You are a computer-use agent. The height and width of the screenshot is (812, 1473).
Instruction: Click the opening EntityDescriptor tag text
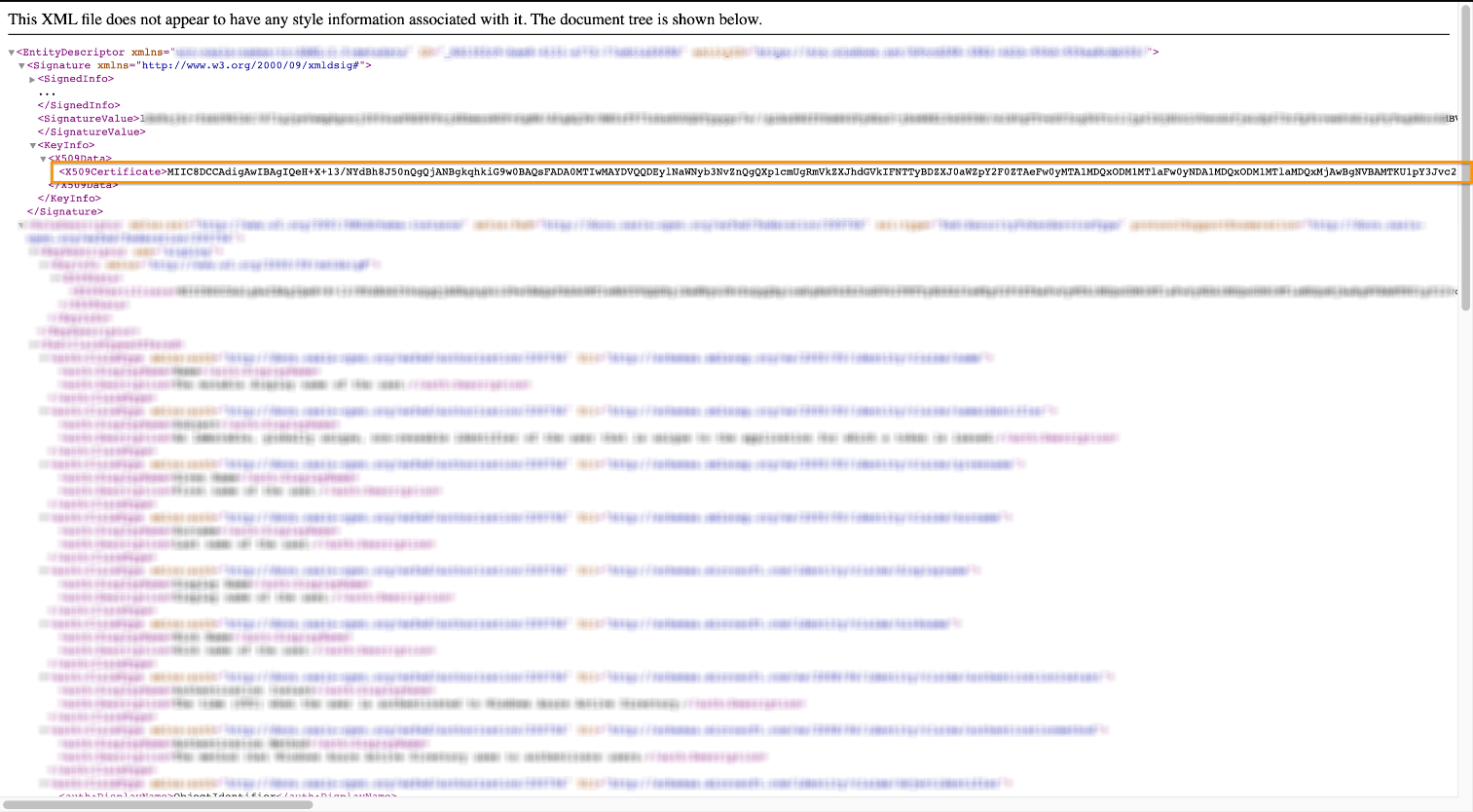tap(70, 53)
